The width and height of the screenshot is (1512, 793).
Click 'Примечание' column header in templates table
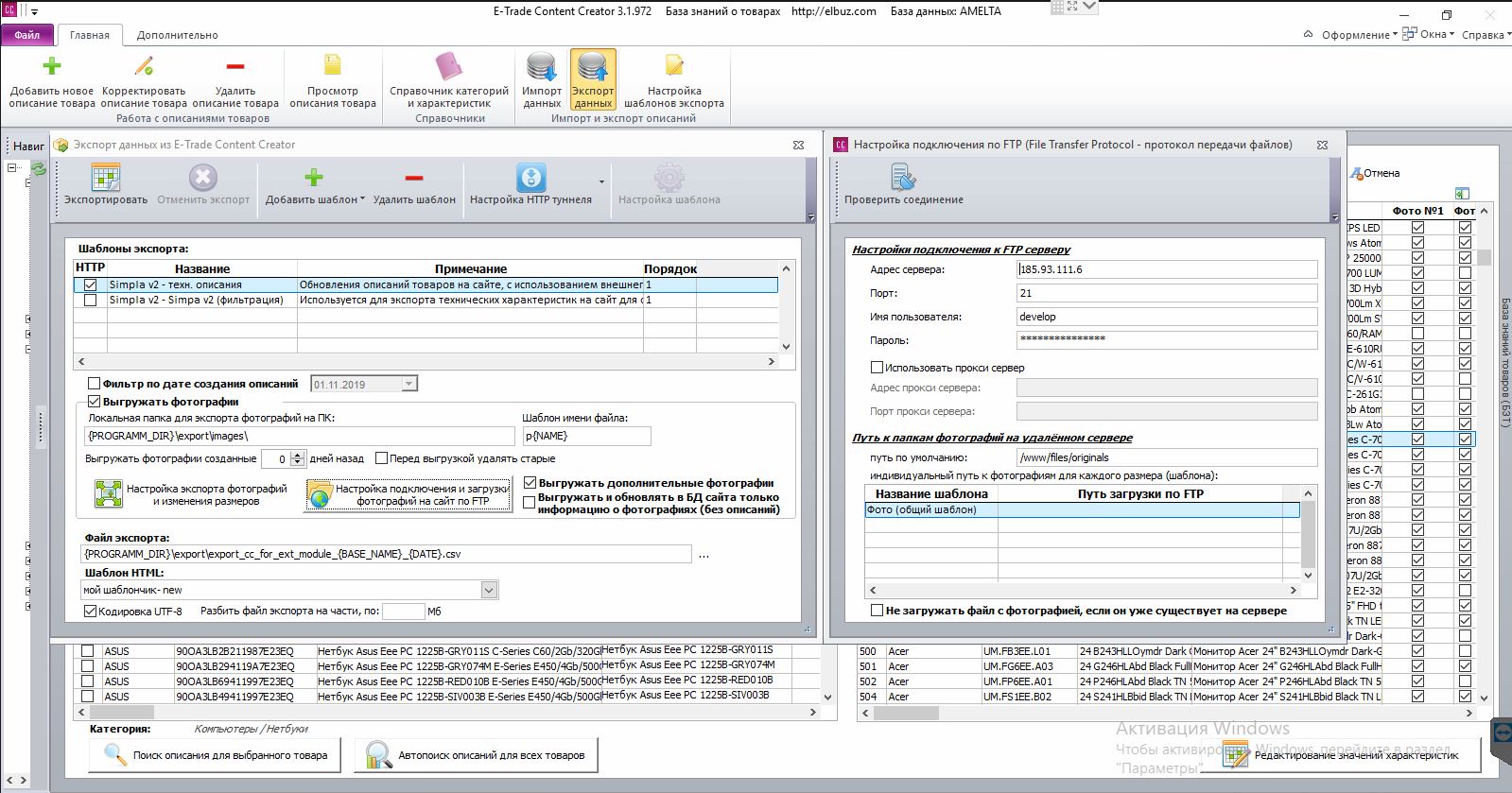point(470,268)
